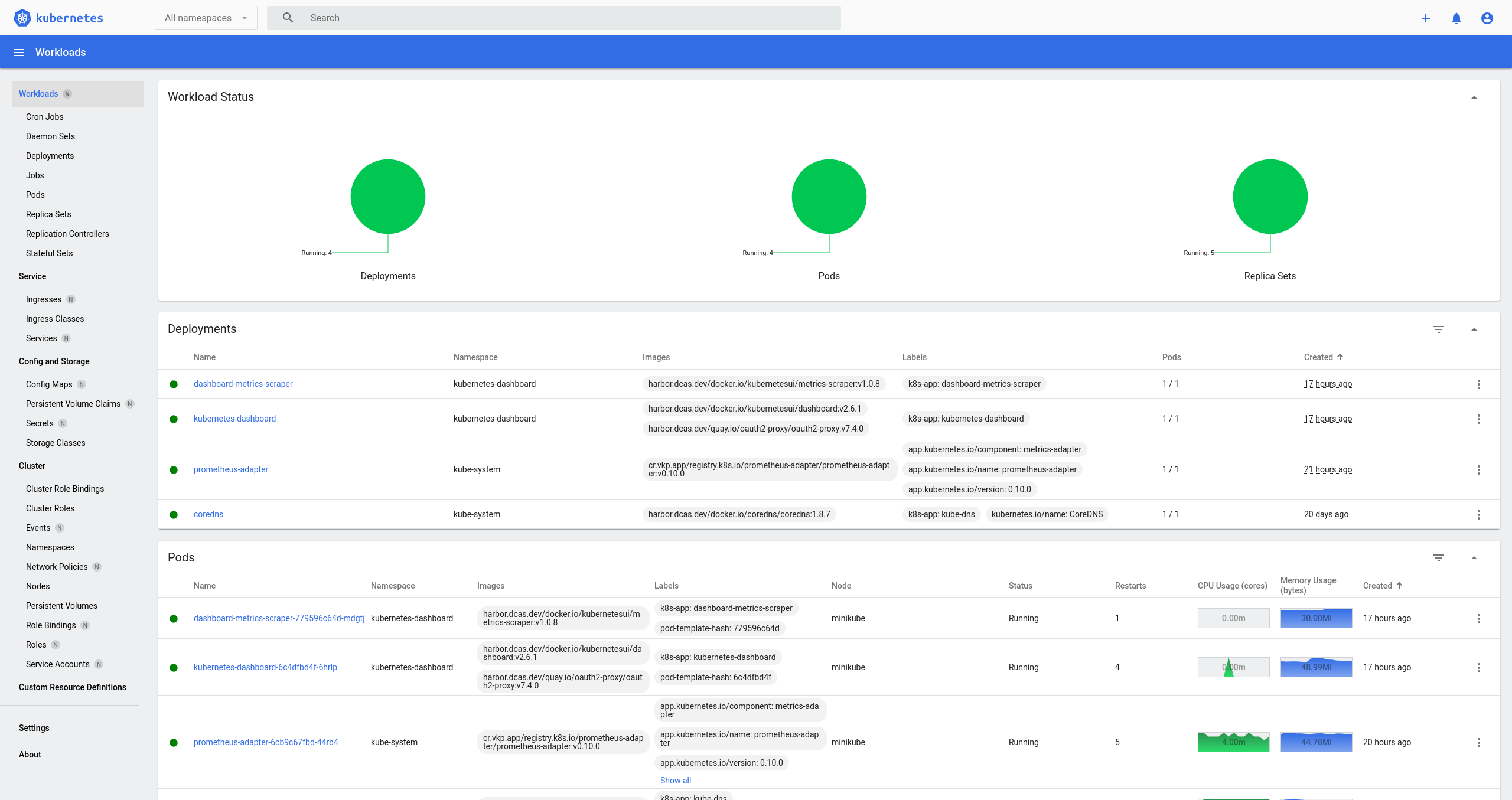Collapse the Workload Status panel
Screen dimensions: 1512x800
[1474, 96]
